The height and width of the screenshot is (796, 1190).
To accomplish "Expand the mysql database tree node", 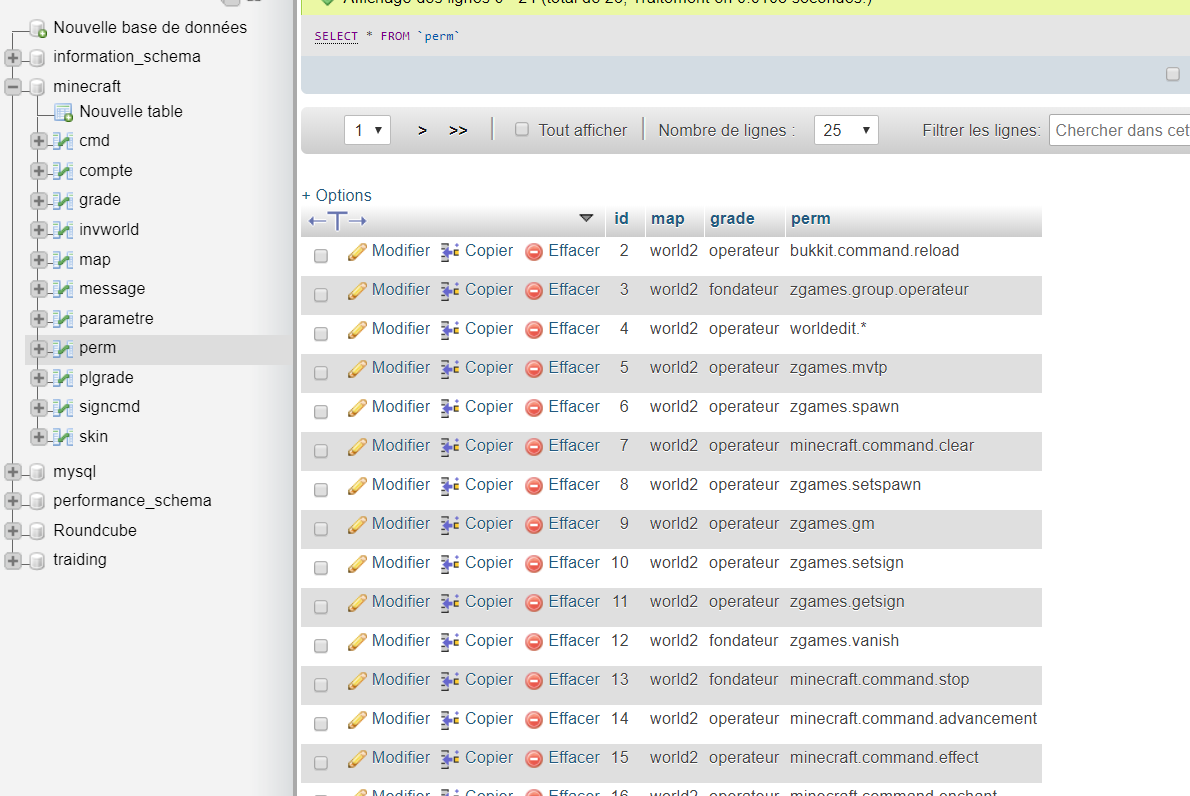I will coord(13,472).
